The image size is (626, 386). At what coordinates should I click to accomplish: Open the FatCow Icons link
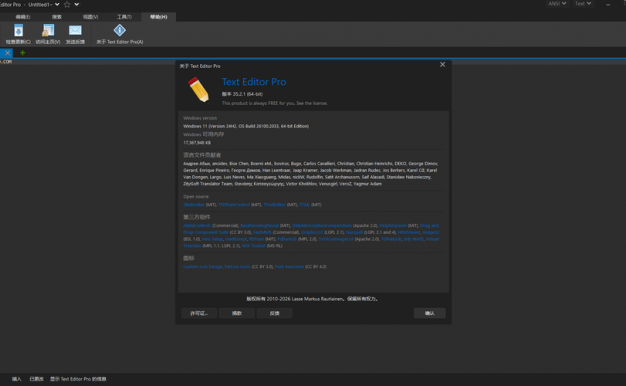(x=237, y=267)
